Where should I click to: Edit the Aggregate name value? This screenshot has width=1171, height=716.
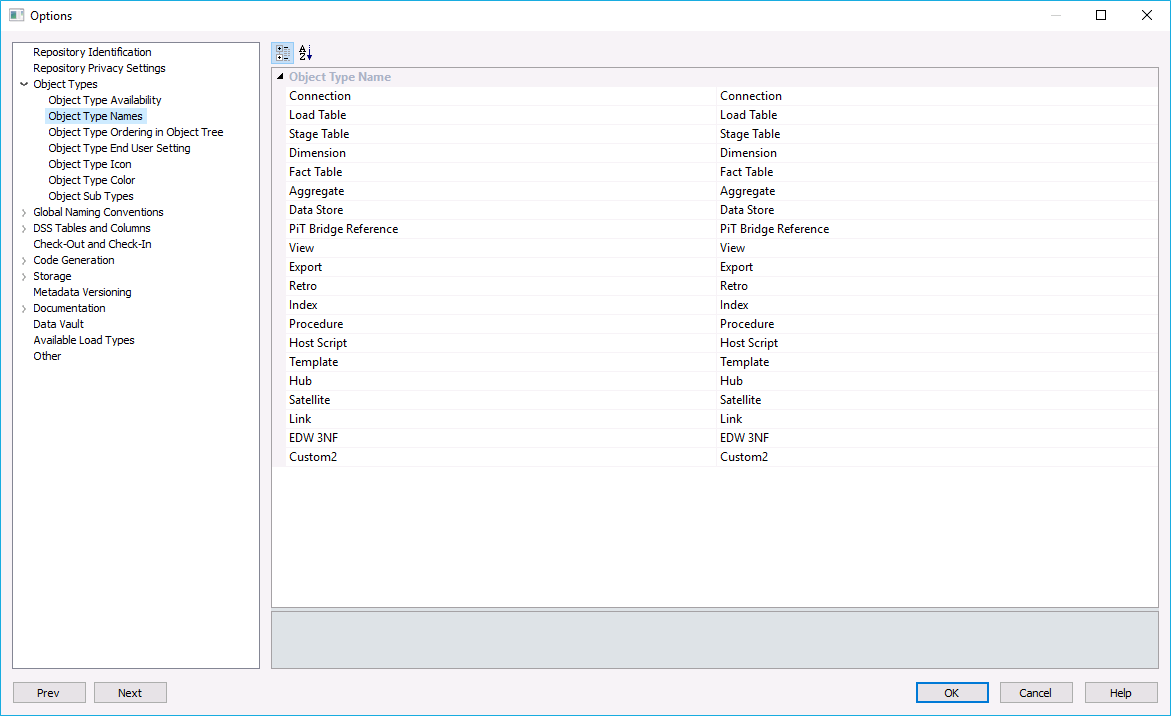(x=937, y=191)
